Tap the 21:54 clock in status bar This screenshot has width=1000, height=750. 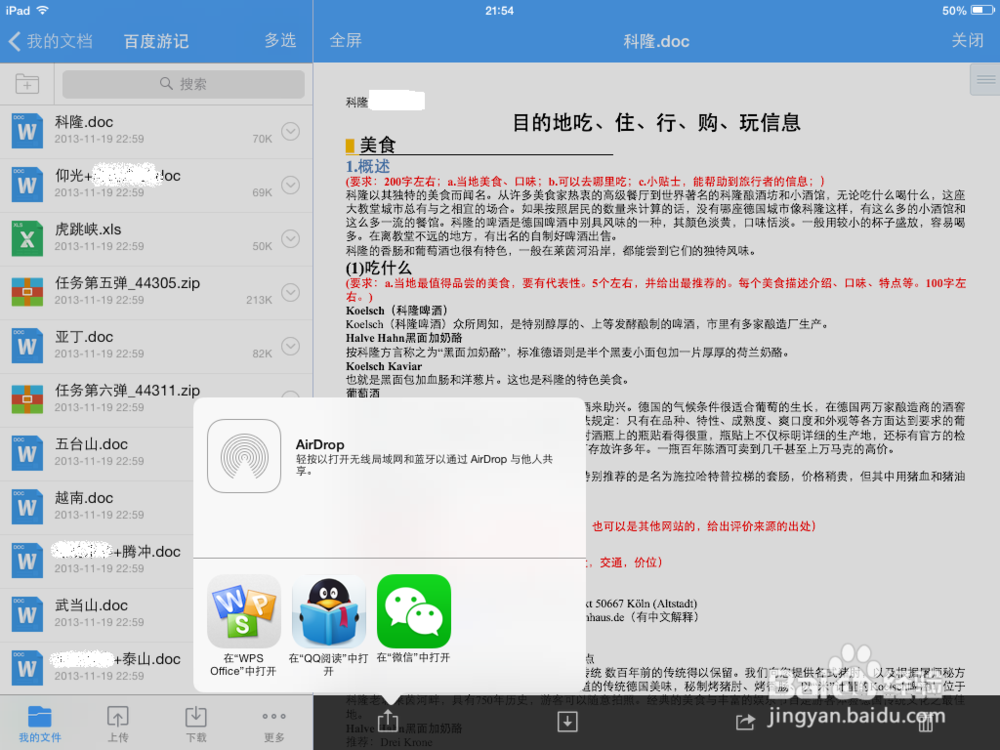point(499,10)
